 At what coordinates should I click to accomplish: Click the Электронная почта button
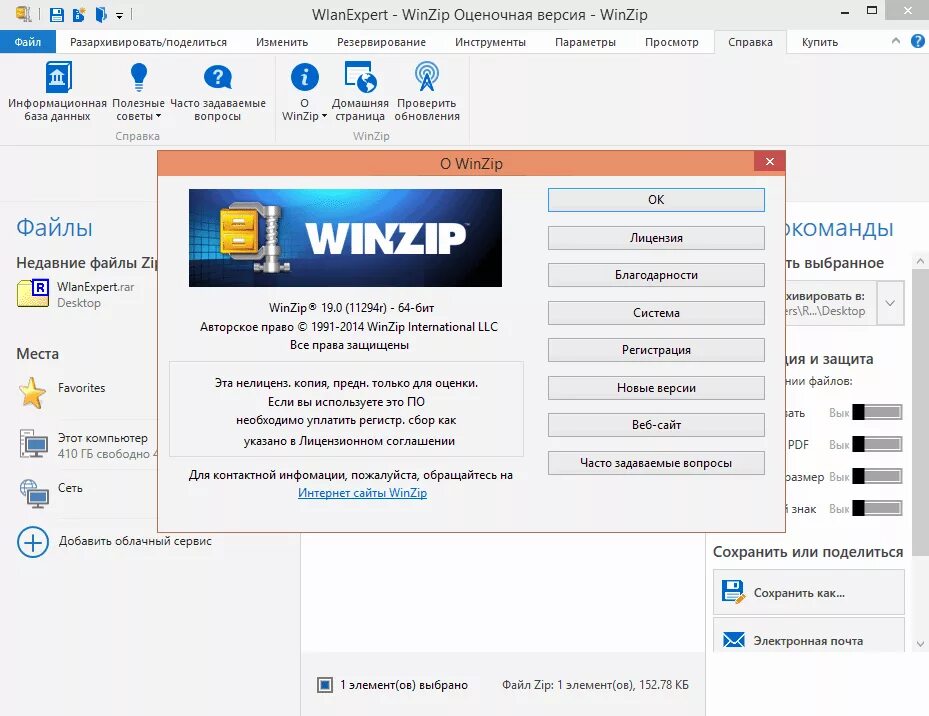pos(809,637)
